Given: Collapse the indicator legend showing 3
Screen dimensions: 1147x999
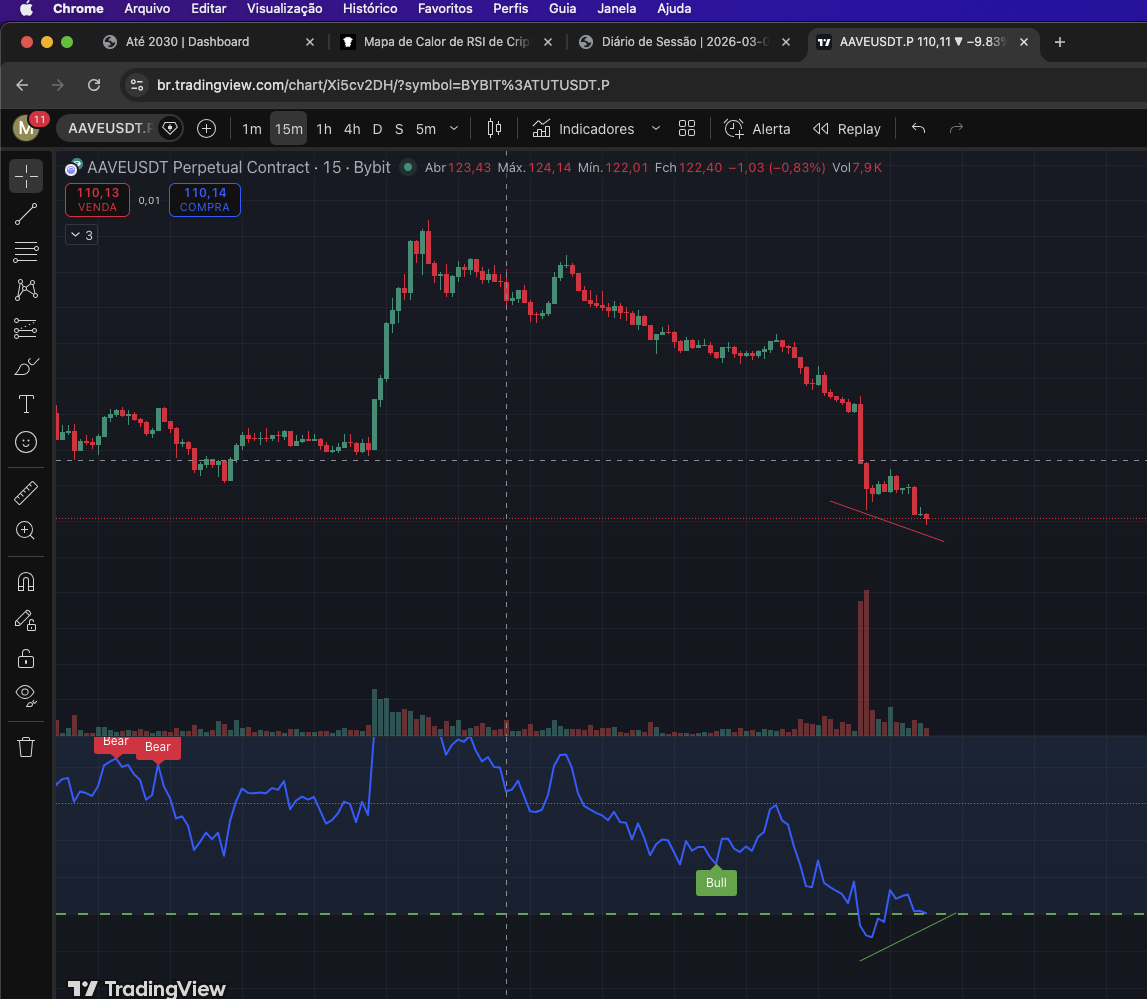Looking at the screenshot, I should (x=81, y=235).
